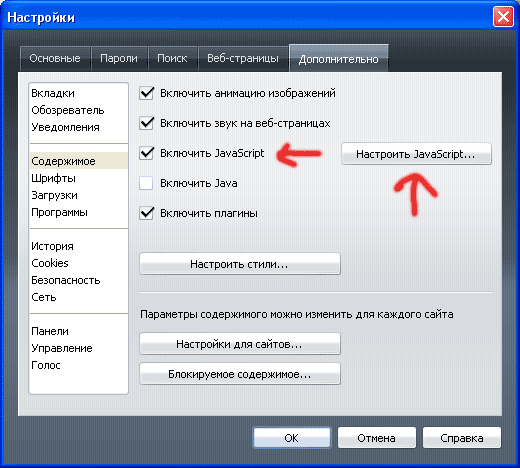Select the 'Веб-страницы' tab

243,58
